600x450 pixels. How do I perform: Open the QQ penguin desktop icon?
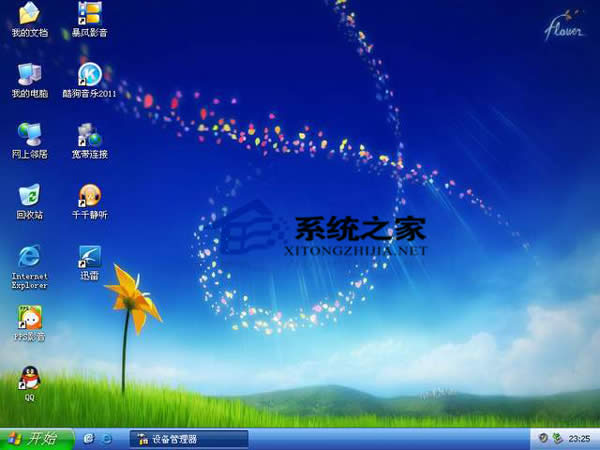point(29,378)
